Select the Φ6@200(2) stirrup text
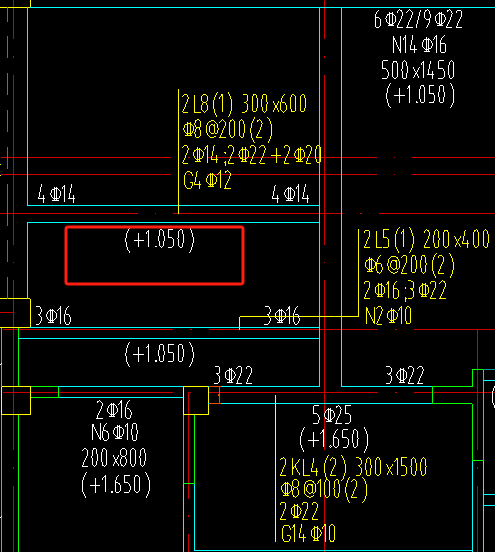The image size is (495, 552). click(409, 265)
